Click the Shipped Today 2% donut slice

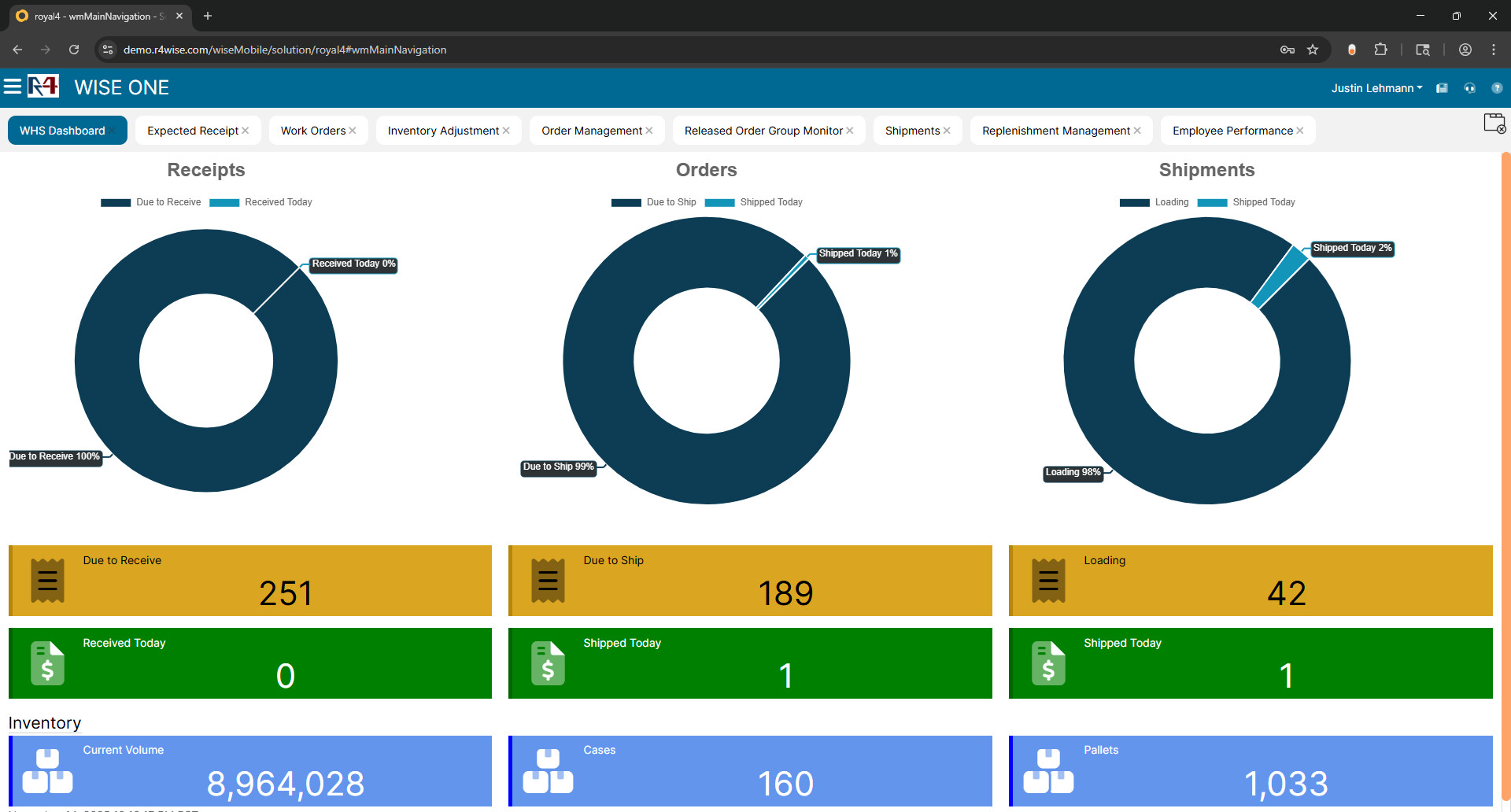click(x=1280, y=276)
